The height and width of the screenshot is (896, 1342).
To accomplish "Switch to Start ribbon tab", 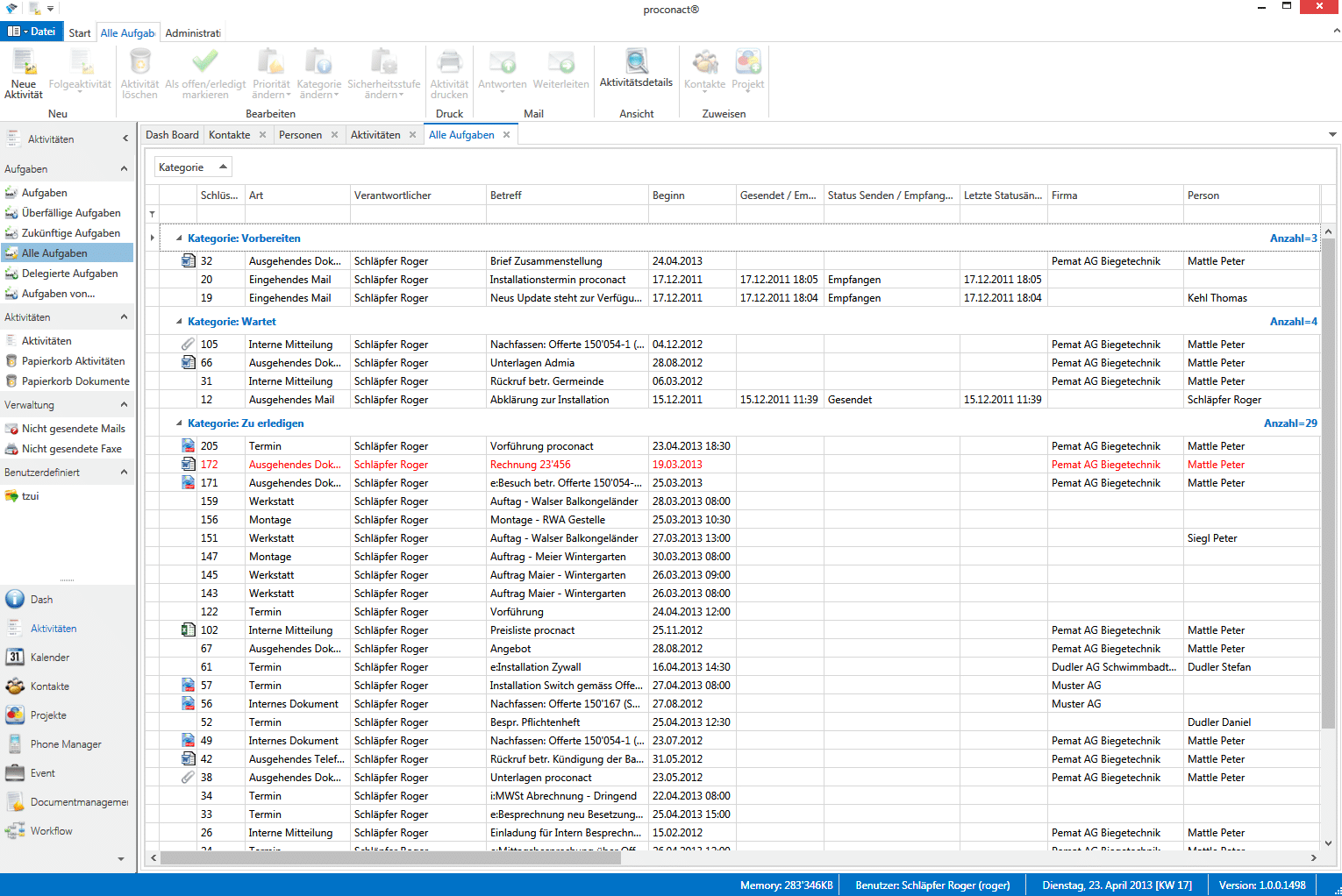I will coord(80,33).
